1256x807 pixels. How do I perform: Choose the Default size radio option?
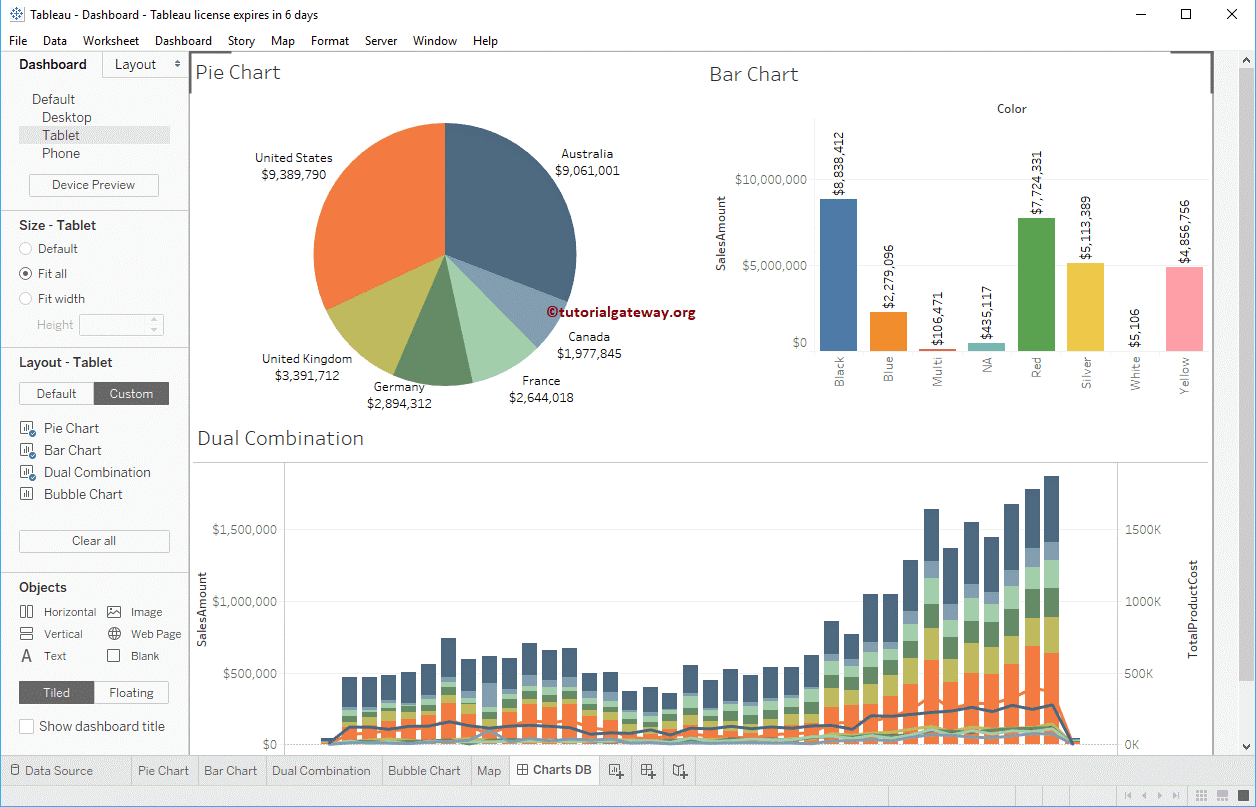point(26,249)
